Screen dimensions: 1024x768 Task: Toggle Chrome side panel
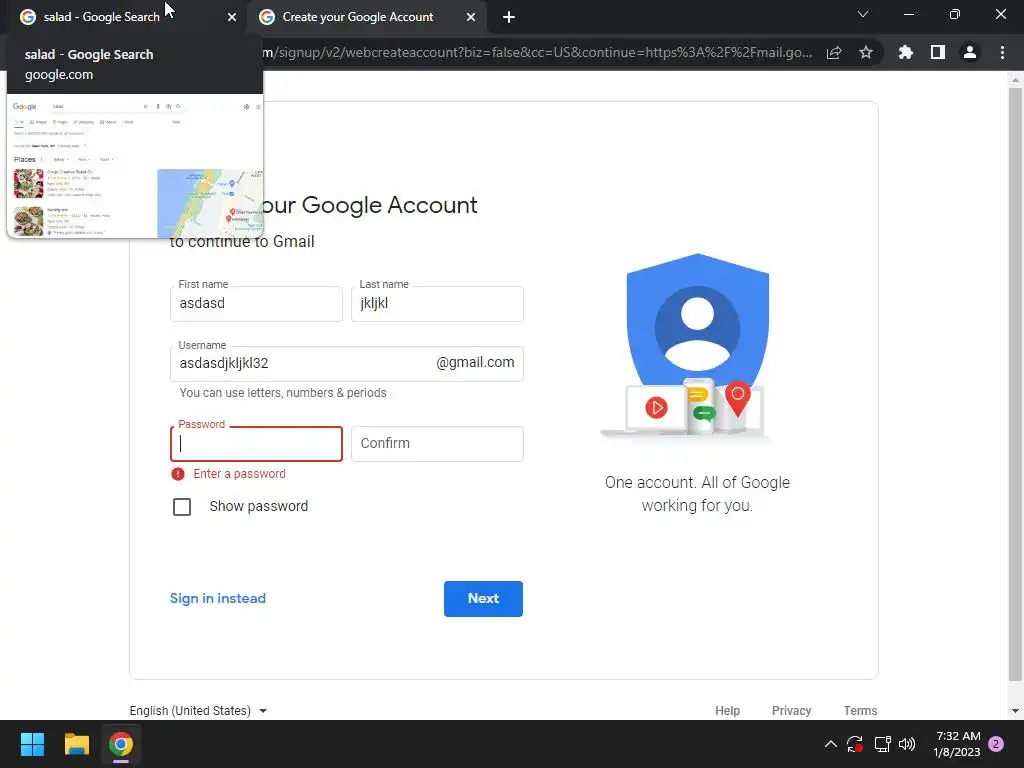coord(938,52)
